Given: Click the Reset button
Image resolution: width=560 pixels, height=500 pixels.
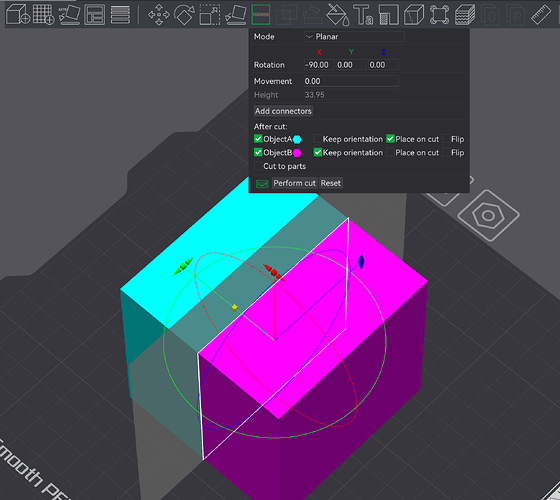Looking at the screenshot, I should pos(331,183).
